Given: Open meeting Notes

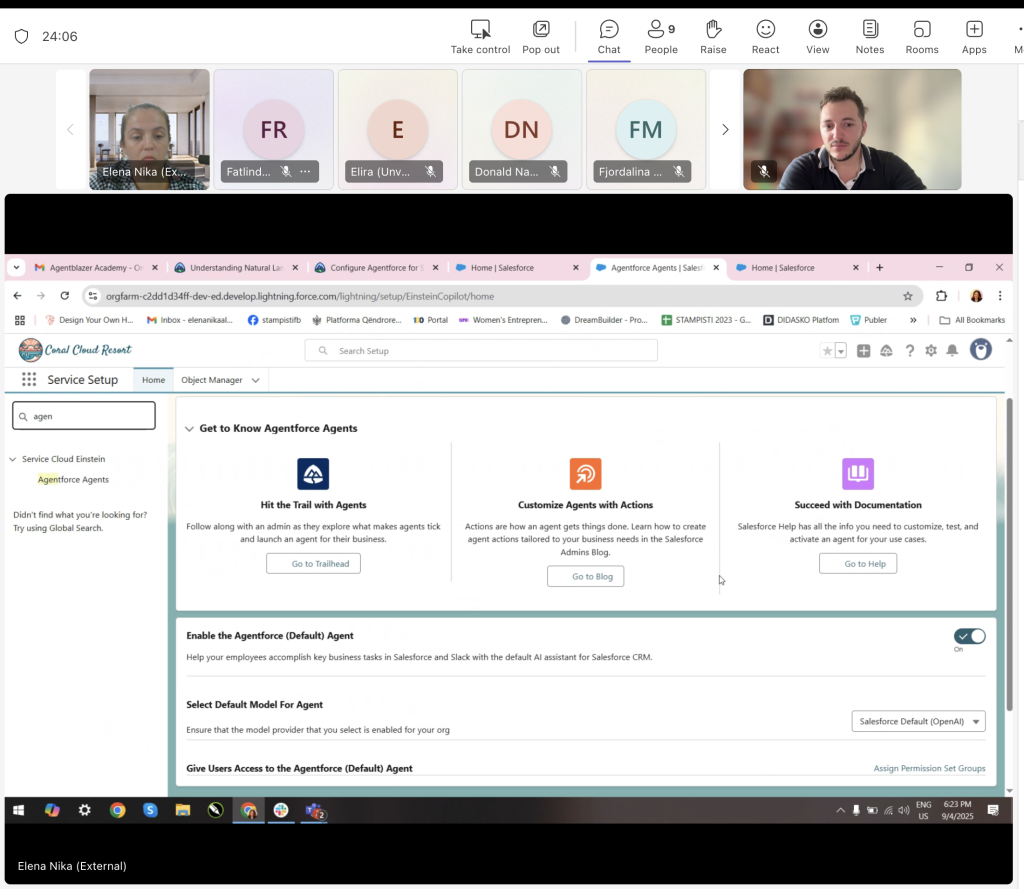Looking at the screenshot, I should [870, 37].
